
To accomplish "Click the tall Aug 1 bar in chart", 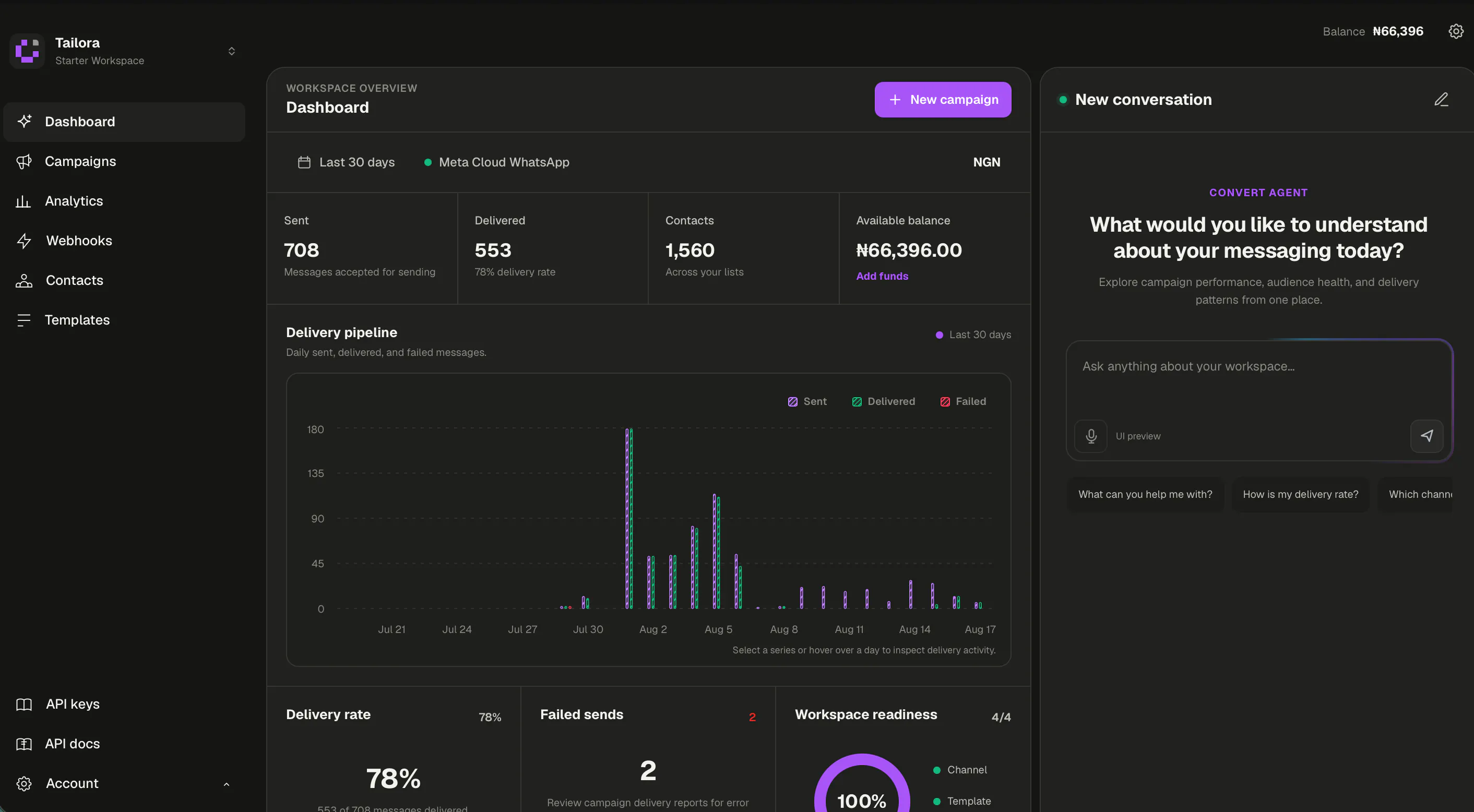I will pos(629,518).
